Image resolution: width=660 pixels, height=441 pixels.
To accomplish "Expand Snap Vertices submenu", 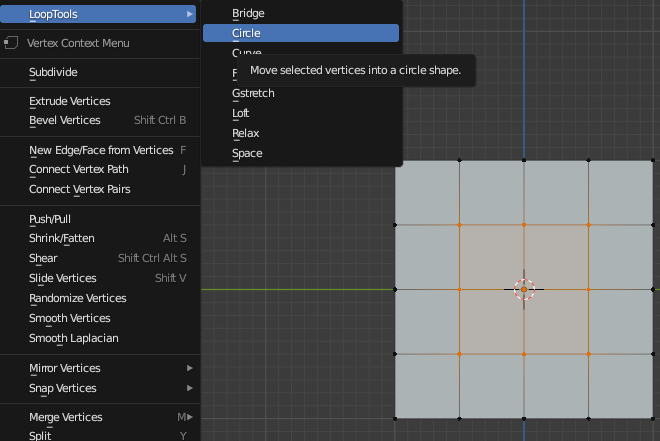I will [x=98, y=388].
